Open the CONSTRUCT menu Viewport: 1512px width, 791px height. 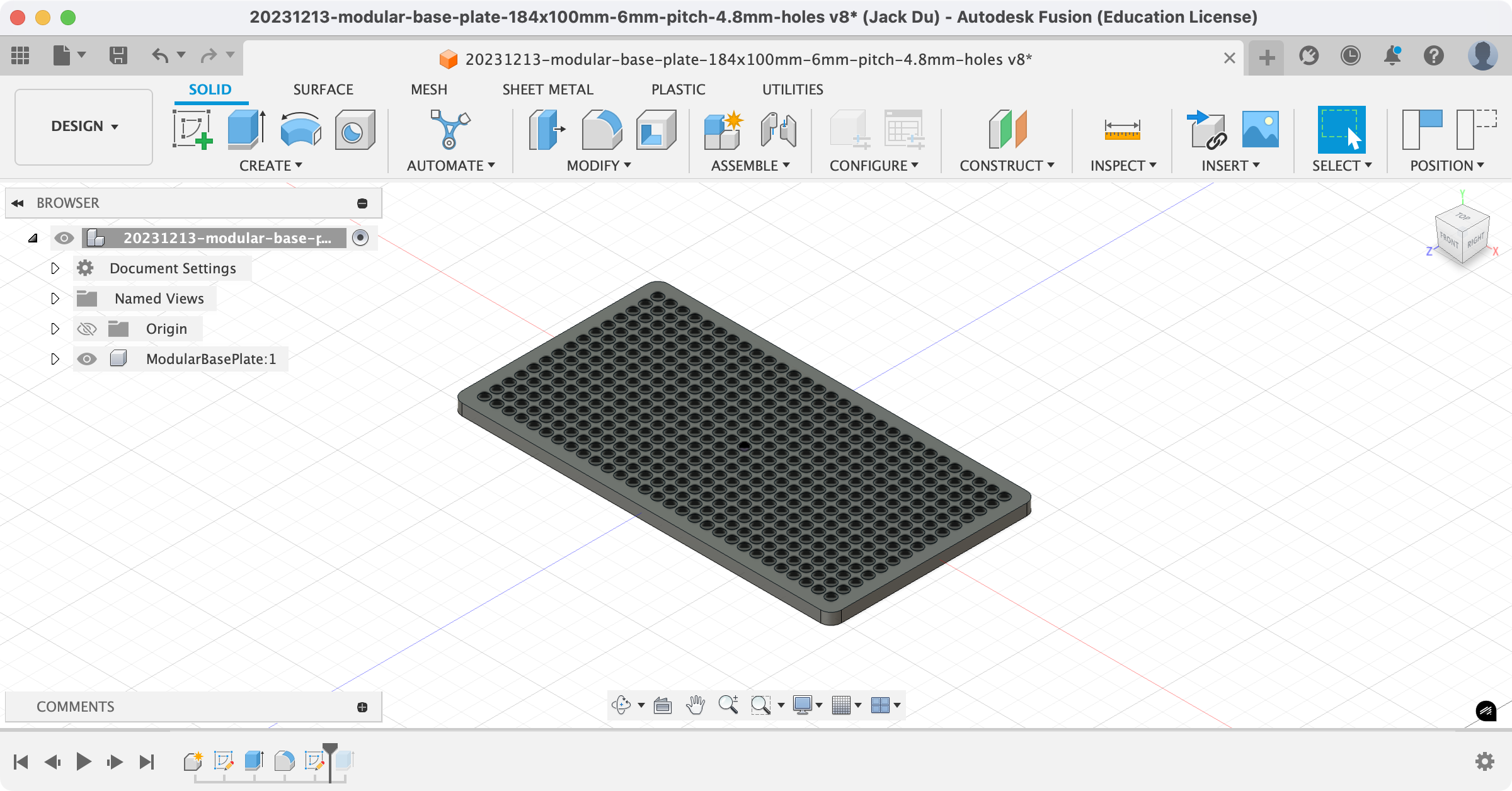1006,166
